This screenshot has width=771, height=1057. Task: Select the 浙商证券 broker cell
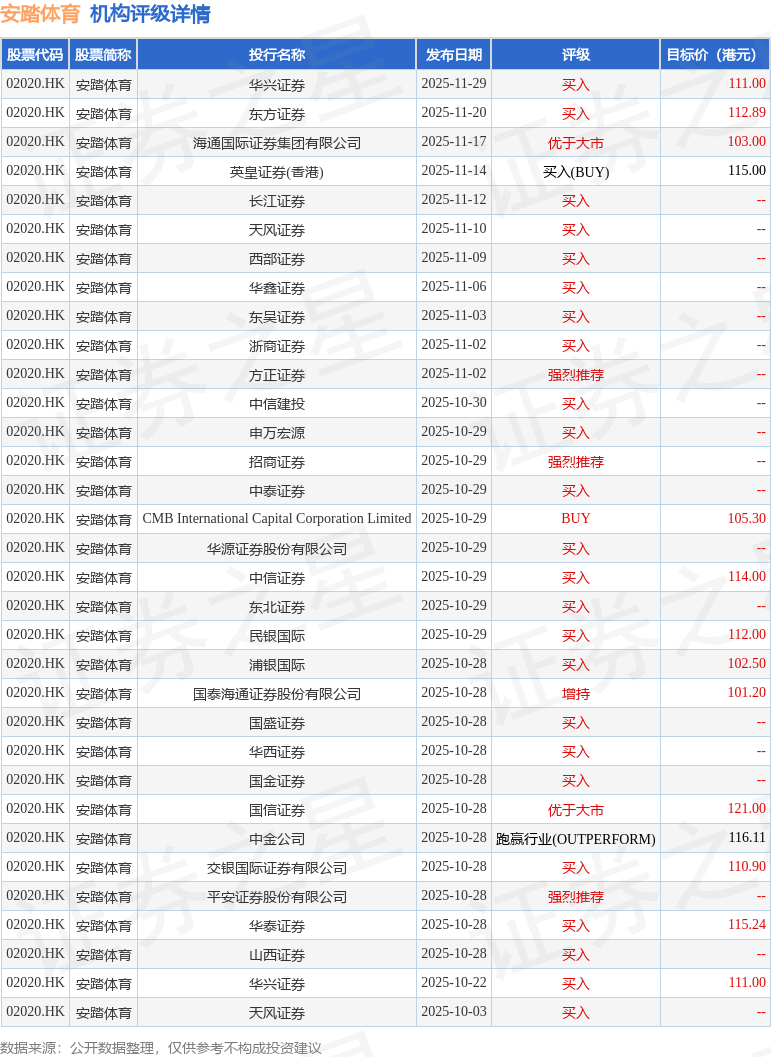pos(277,346)
